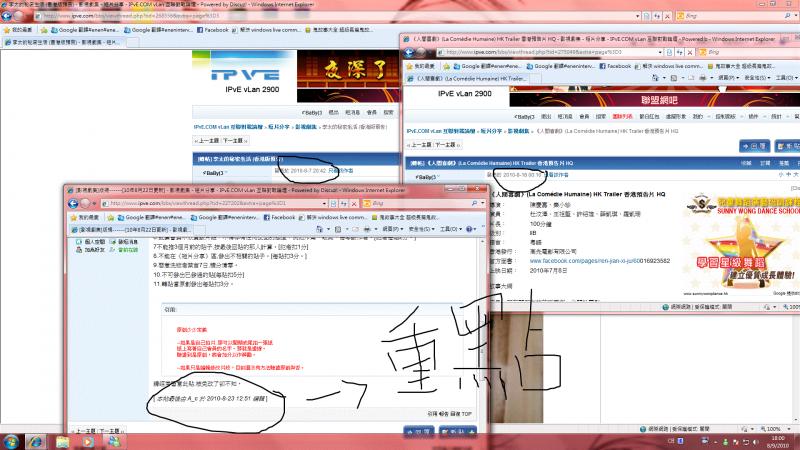Open print icon in front IE command bar

click(366, 230)
